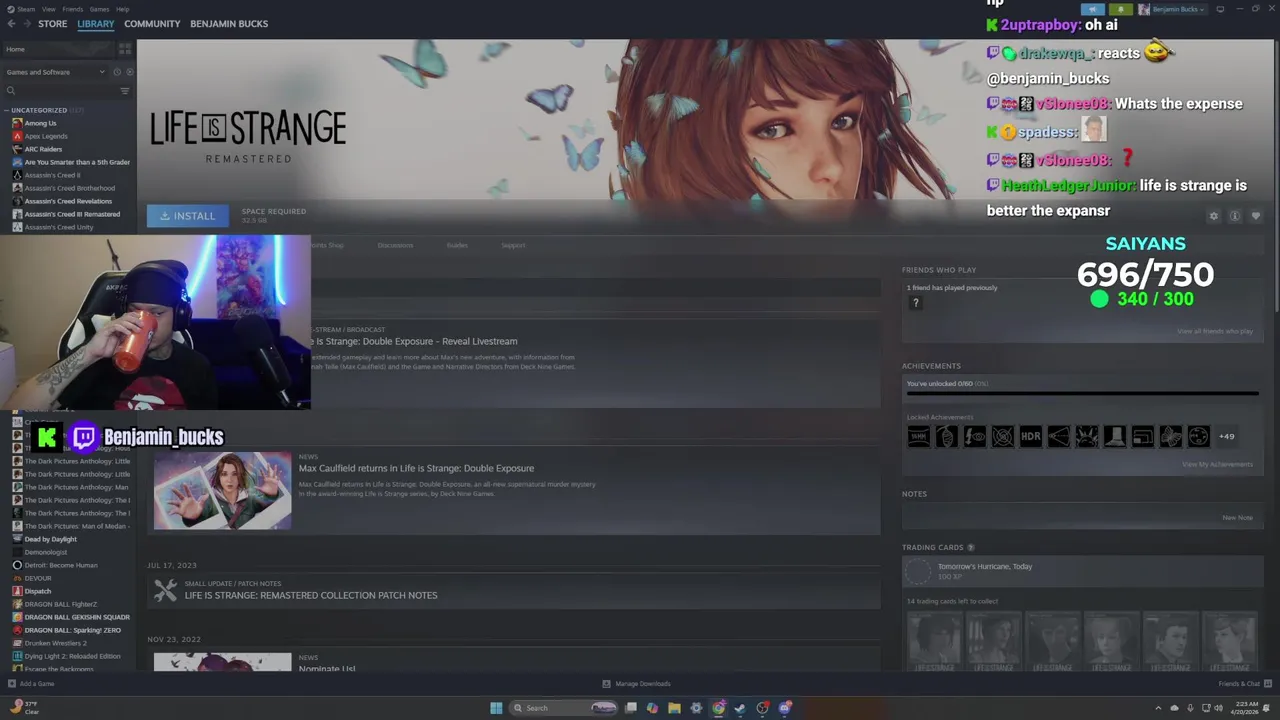This screenshot has width=1280, height=720.
Task: Show hidden system tray icons
Action: pos(1158,708)
